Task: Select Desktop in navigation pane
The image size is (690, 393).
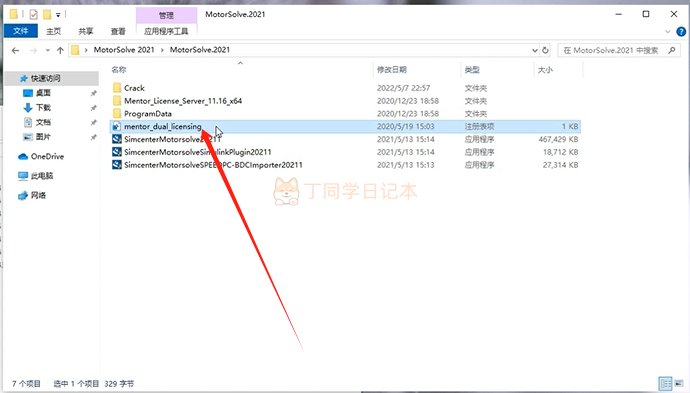Action: [43, 93]
